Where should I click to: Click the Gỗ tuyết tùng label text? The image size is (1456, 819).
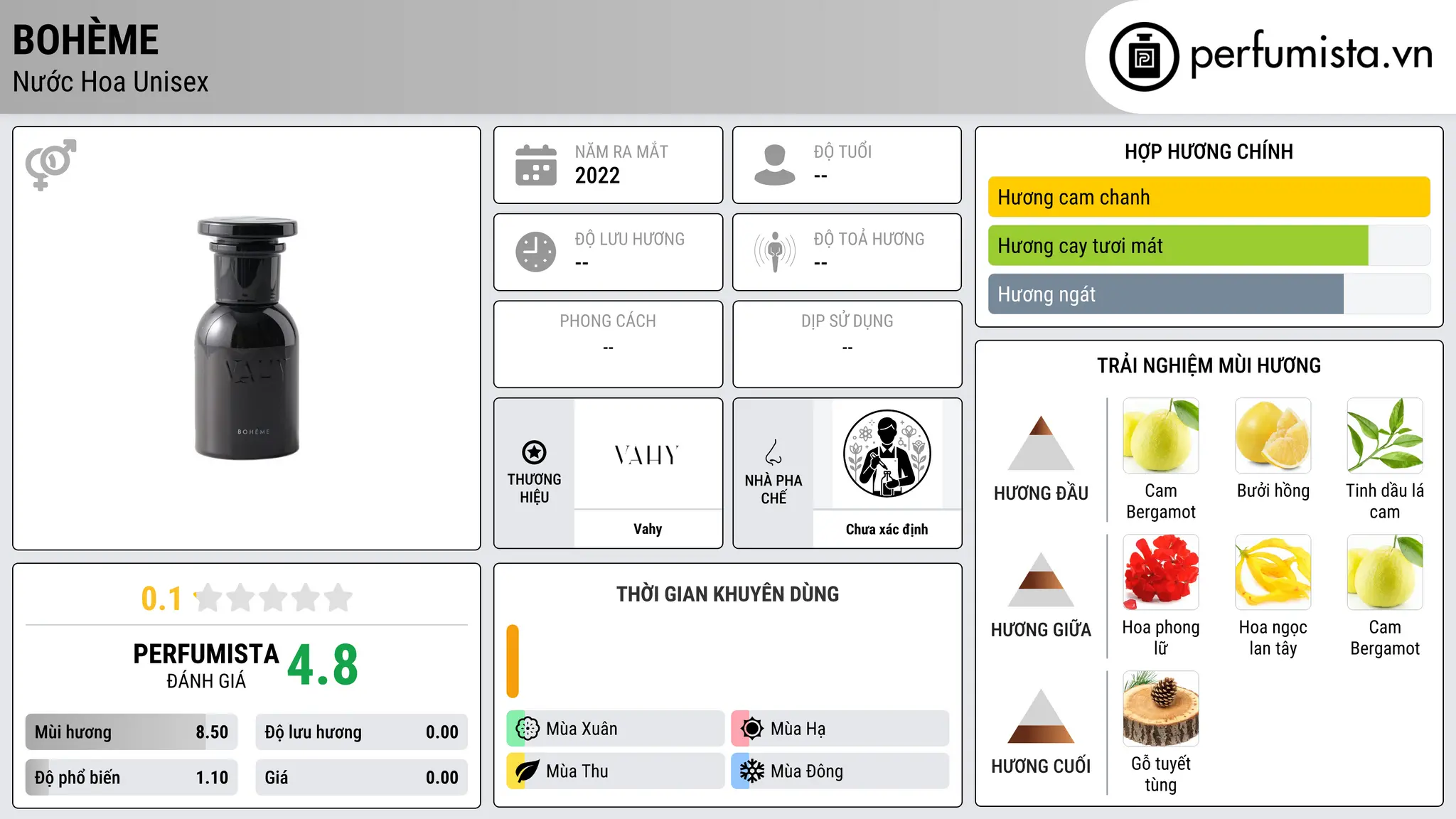1161,774
